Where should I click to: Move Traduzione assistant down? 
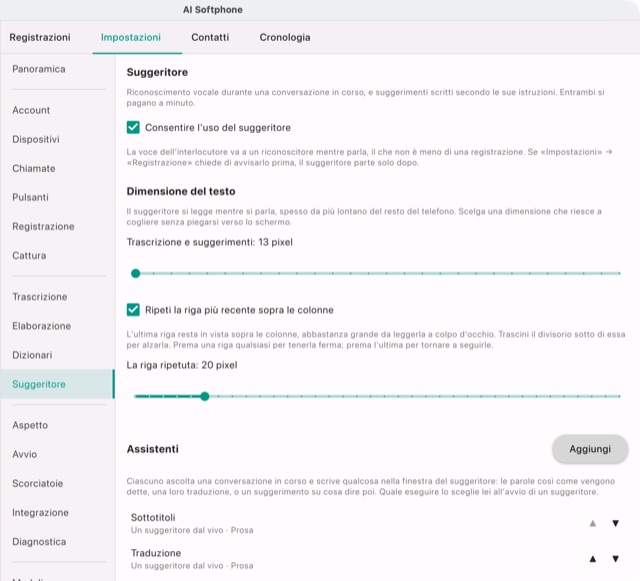pyautogui.click(x=616, y=559)
